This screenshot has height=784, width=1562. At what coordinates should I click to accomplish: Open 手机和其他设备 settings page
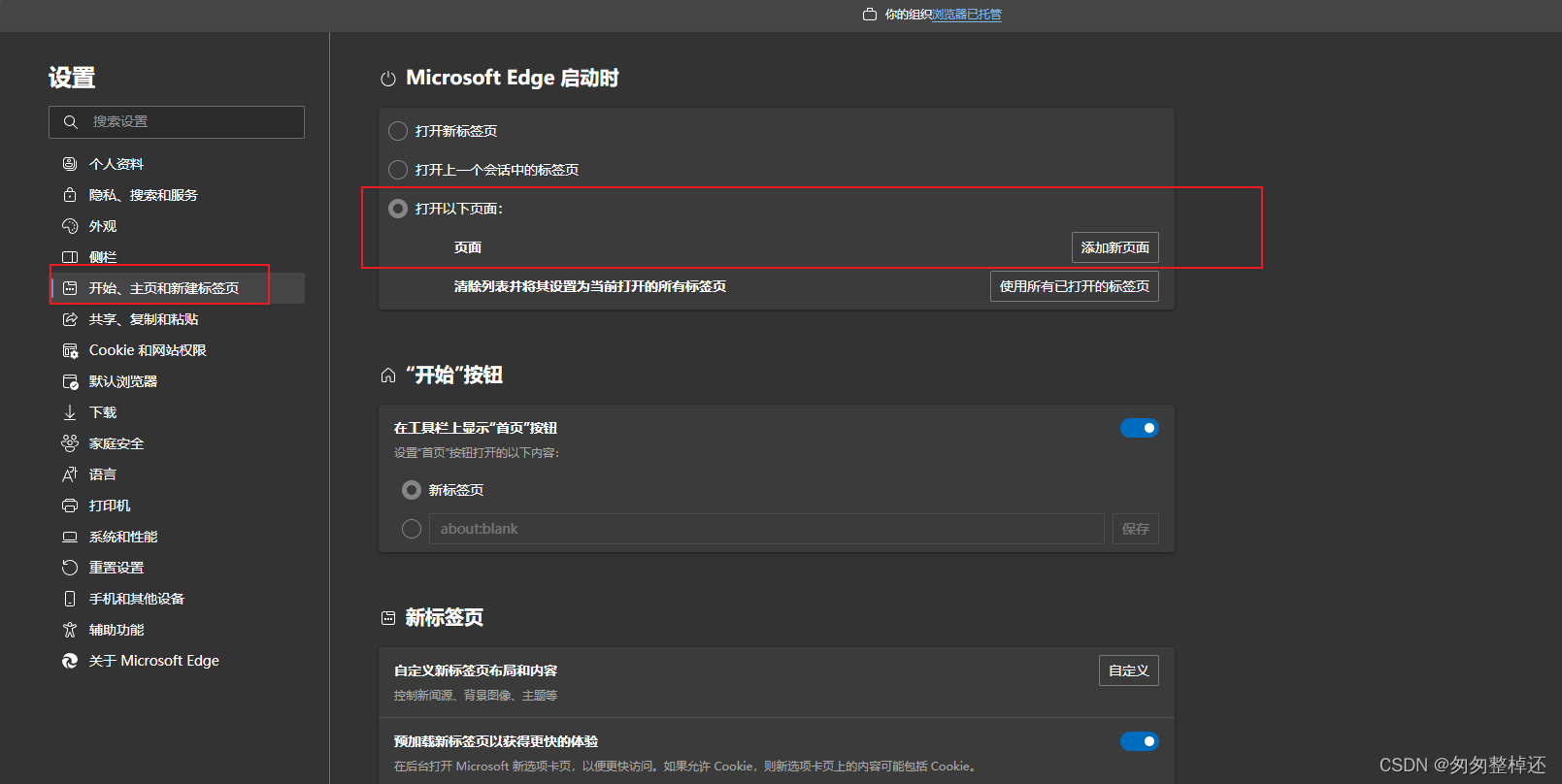(177, 599)
